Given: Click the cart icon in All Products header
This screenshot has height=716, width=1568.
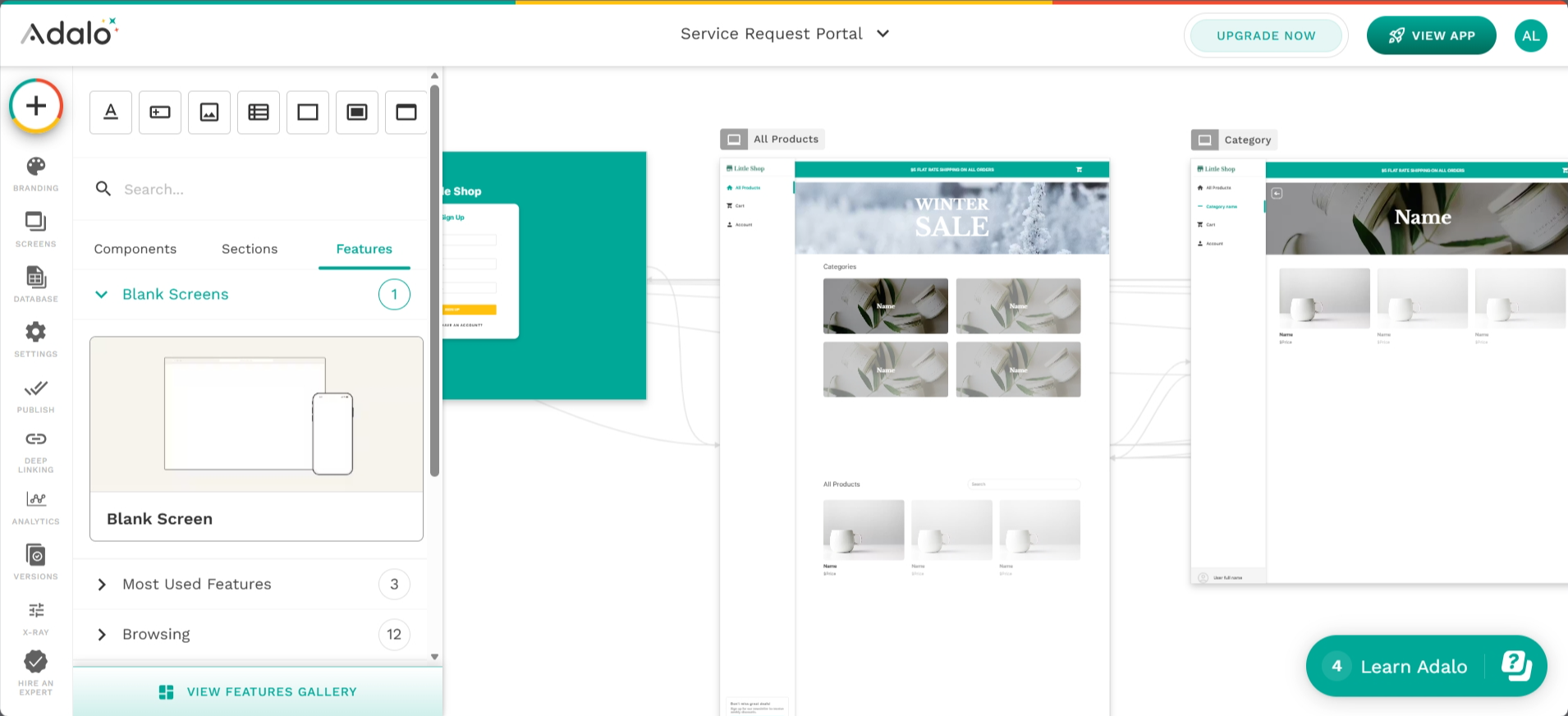Looking at the screenshot, I should pos(1079,170).
